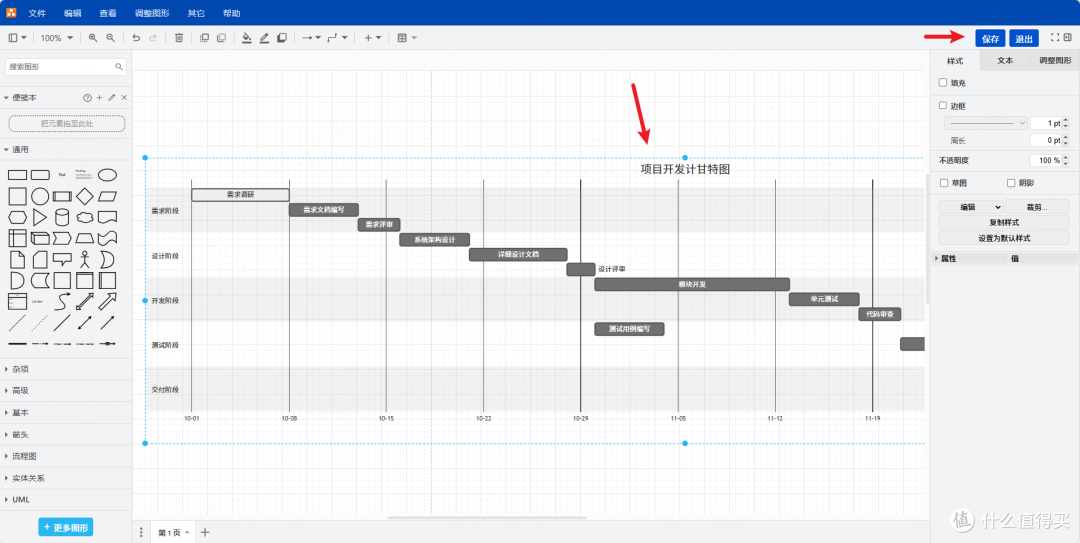Click the 保存 save button
The height and width of the screenshot is (543, 1080).
[x=990, y=39]
